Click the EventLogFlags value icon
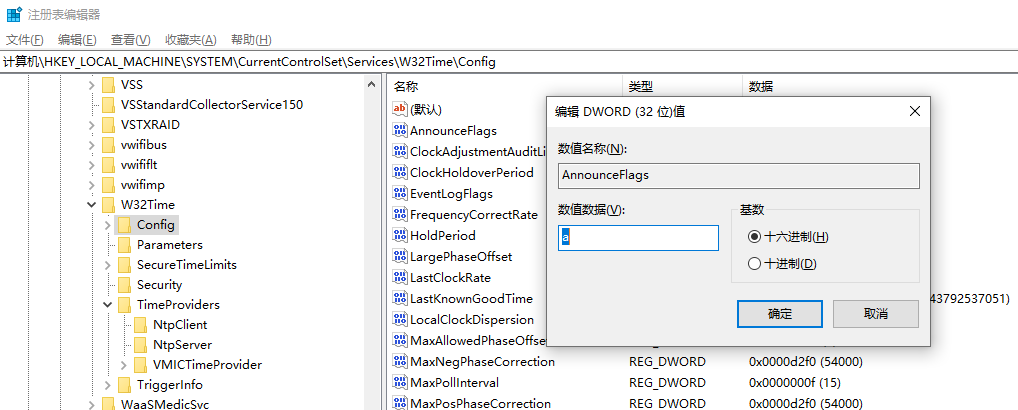This screenshot has height=410, width=1018. (x=400, y=193)
